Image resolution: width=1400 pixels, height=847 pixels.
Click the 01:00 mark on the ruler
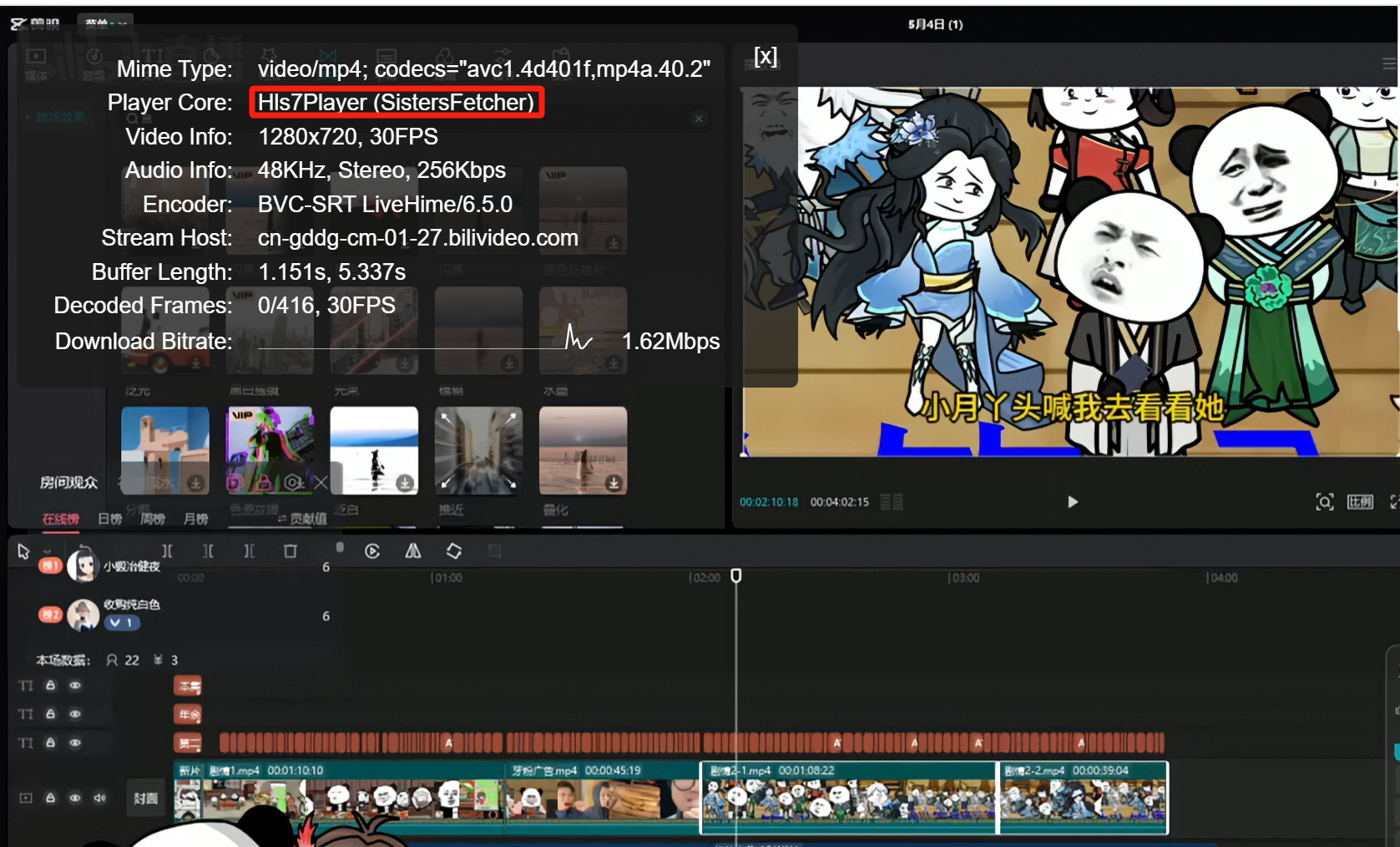click(x=447, y=578)
